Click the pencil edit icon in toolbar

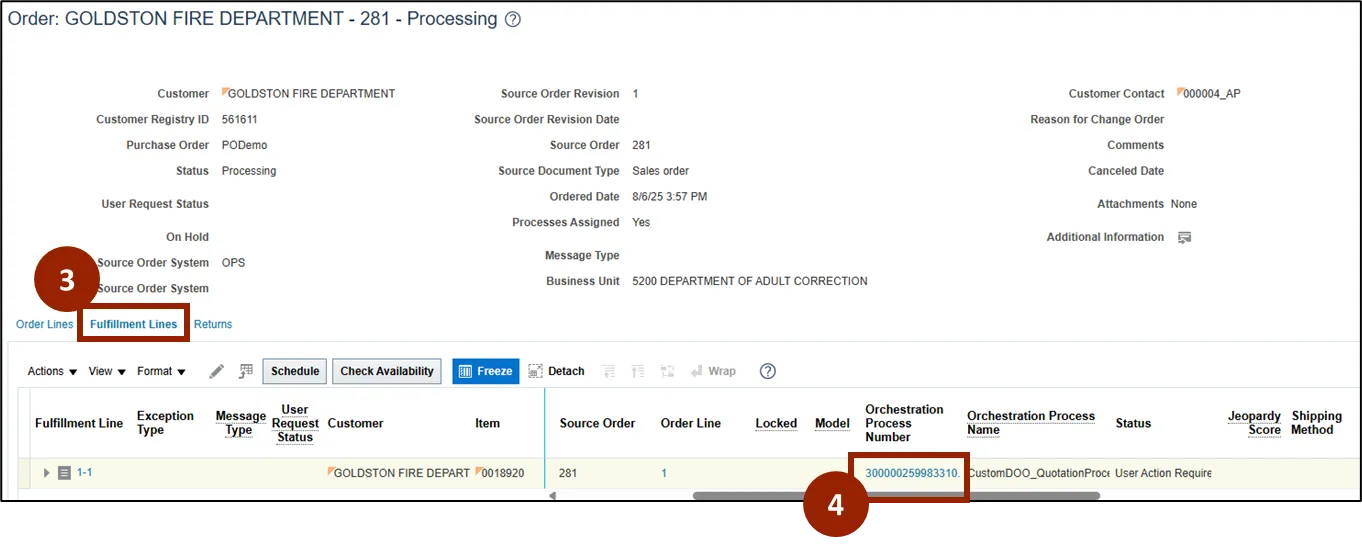click(216, 371)
